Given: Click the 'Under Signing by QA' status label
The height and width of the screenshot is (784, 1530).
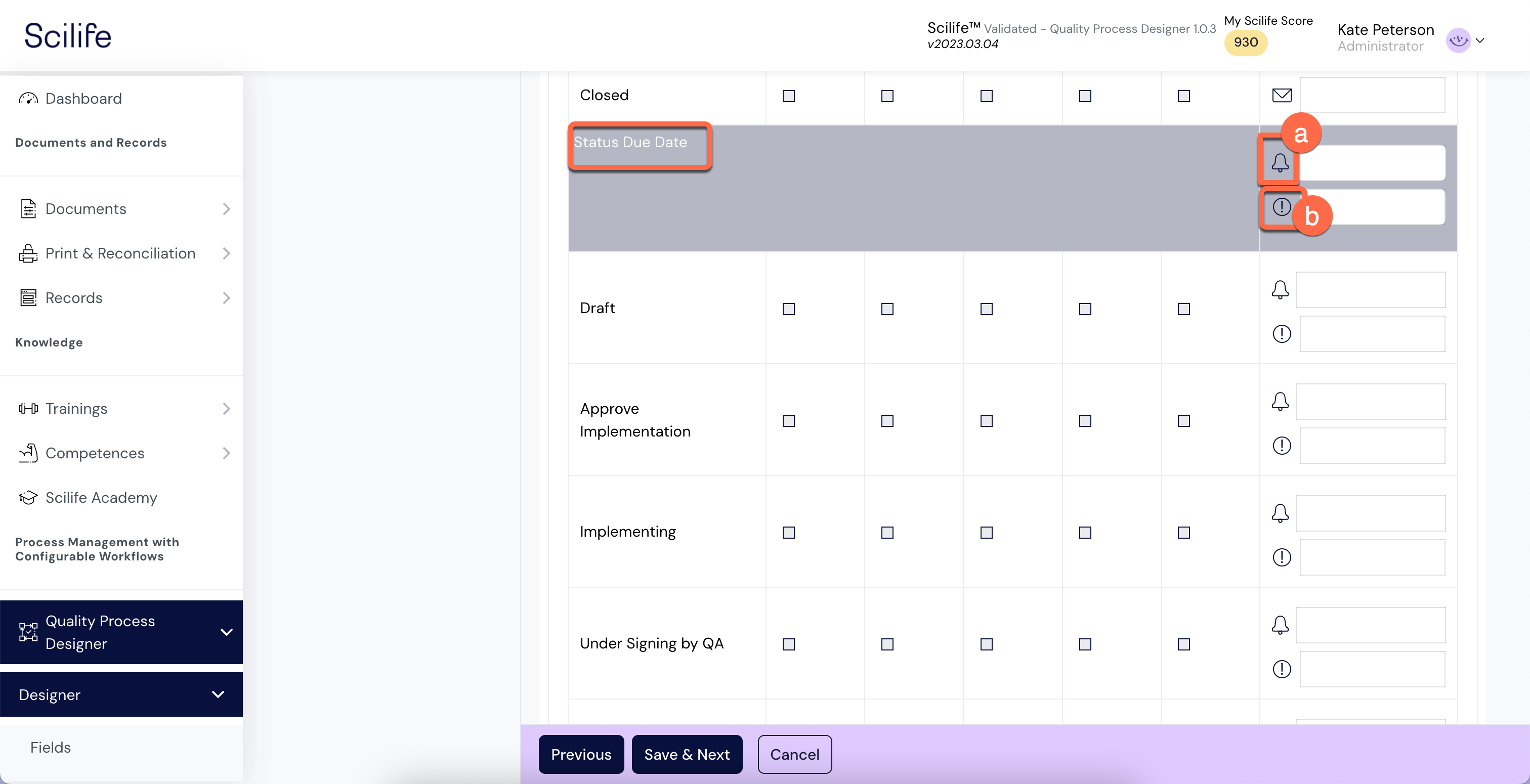Looking at the screenshot, I should tap(652, 644).
